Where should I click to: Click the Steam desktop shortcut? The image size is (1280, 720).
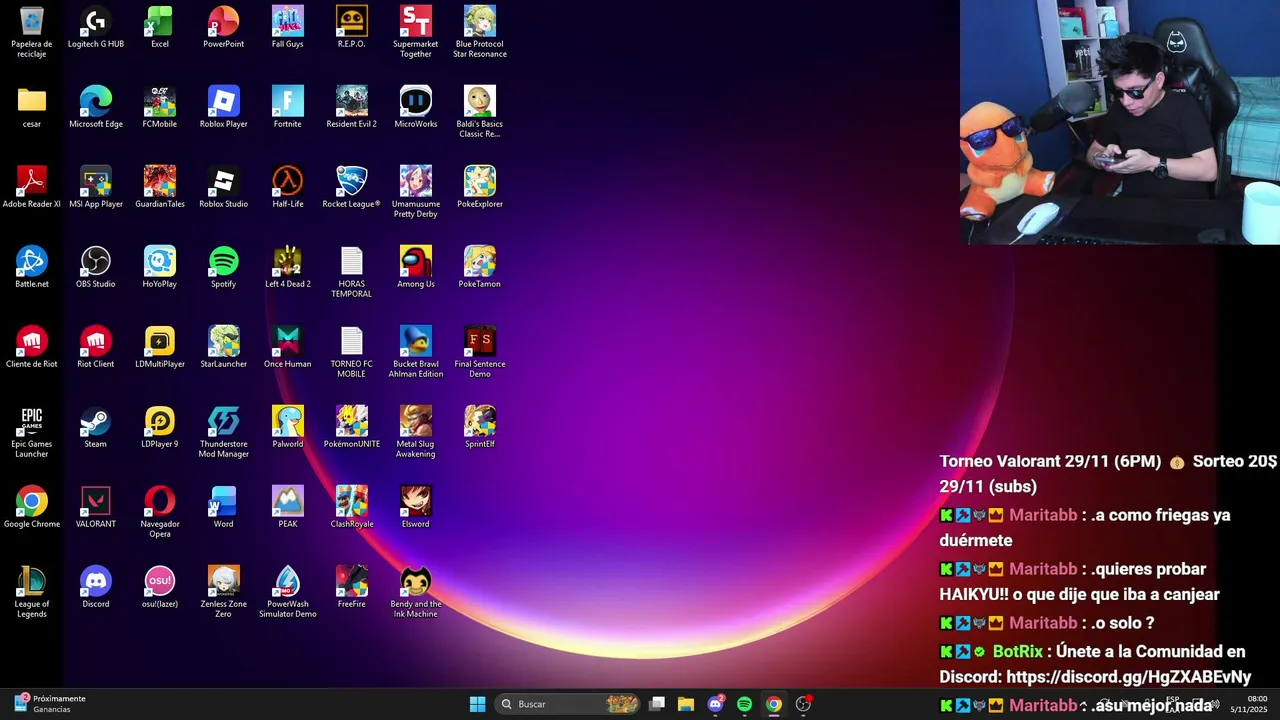click(x=96, y=427)
